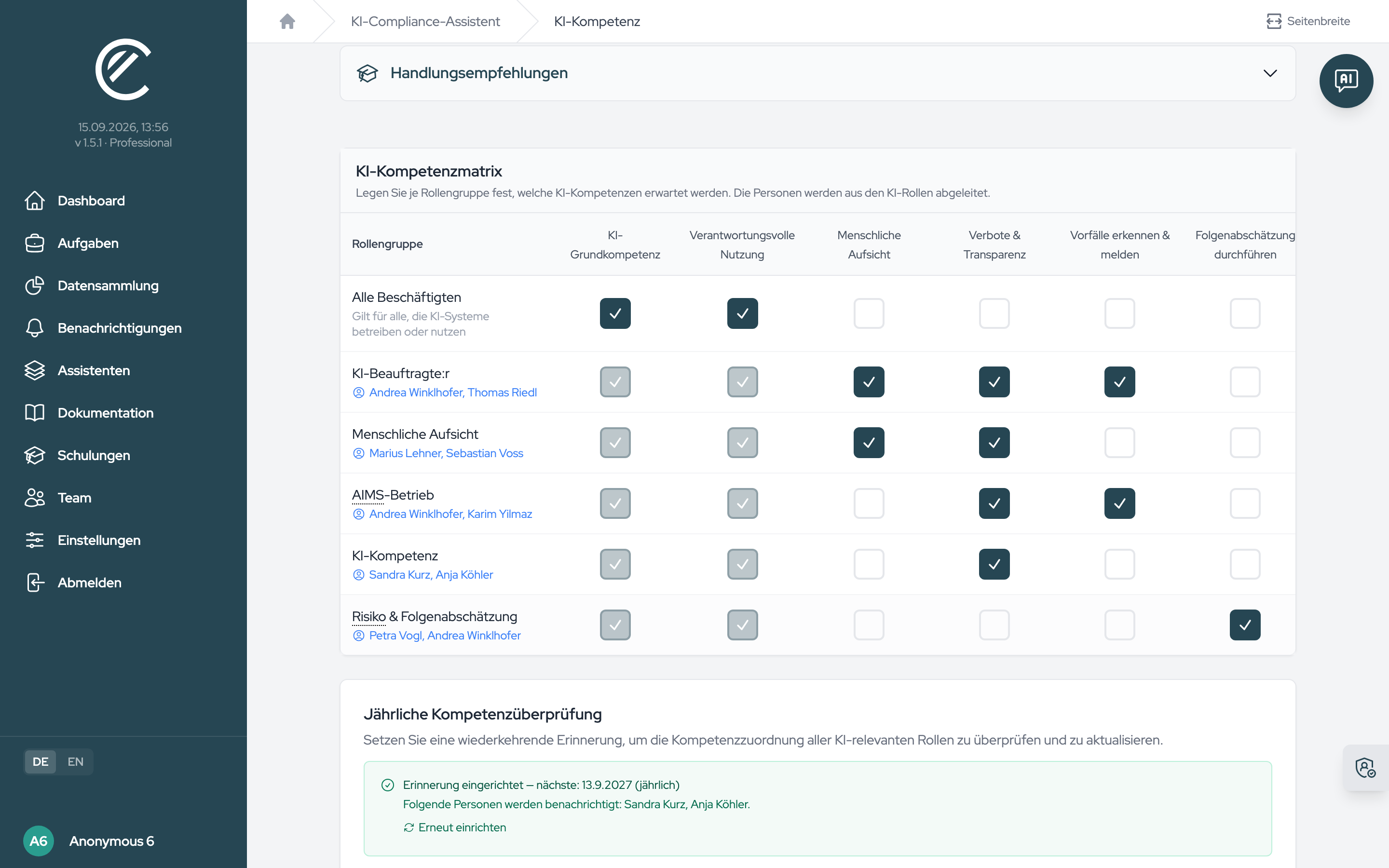Click the Anonymous 6 user name

[112, 841]
